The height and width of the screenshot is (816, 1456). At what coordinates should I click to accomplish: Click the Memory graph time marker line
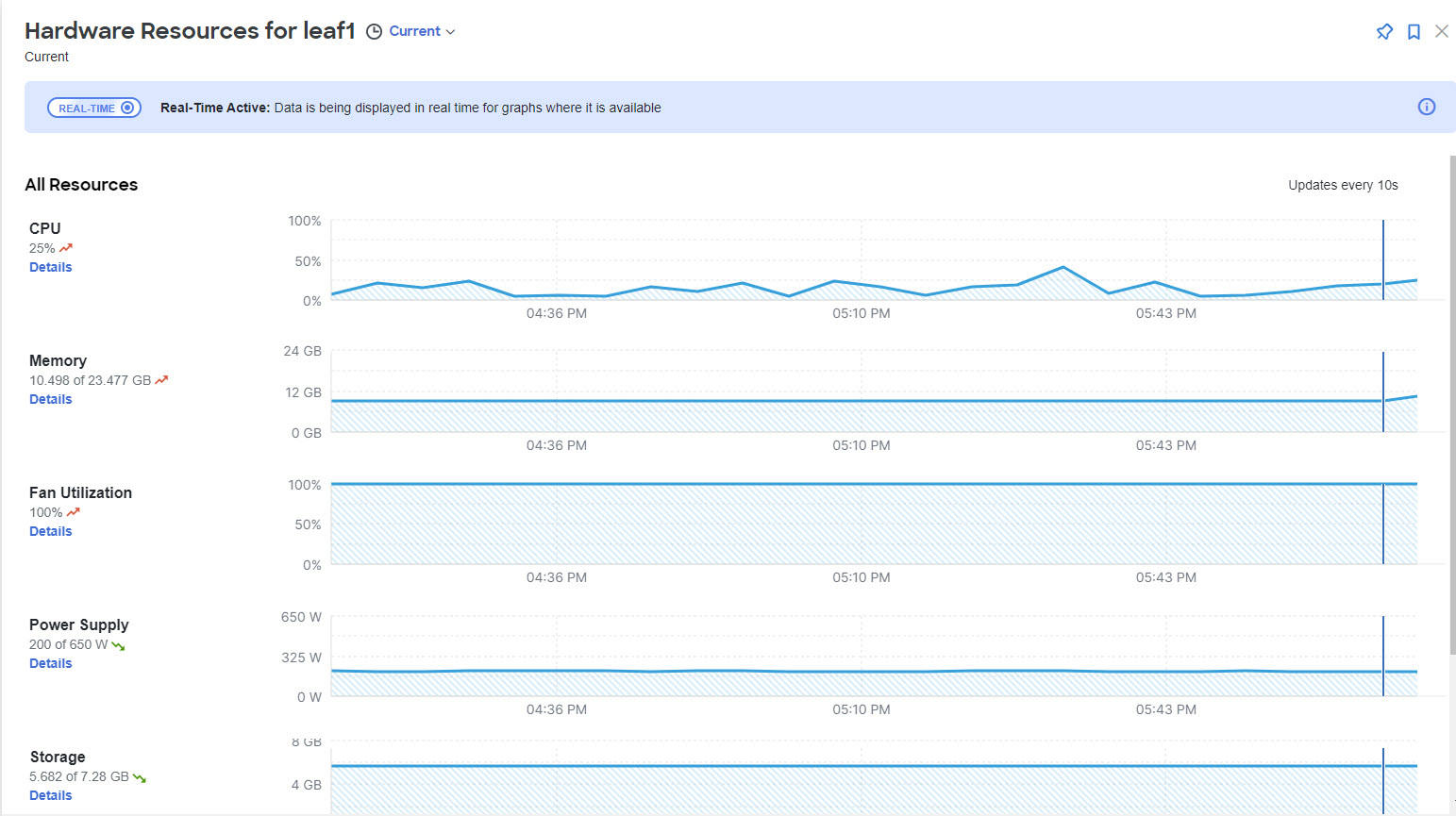click(x=1383, y=392)
